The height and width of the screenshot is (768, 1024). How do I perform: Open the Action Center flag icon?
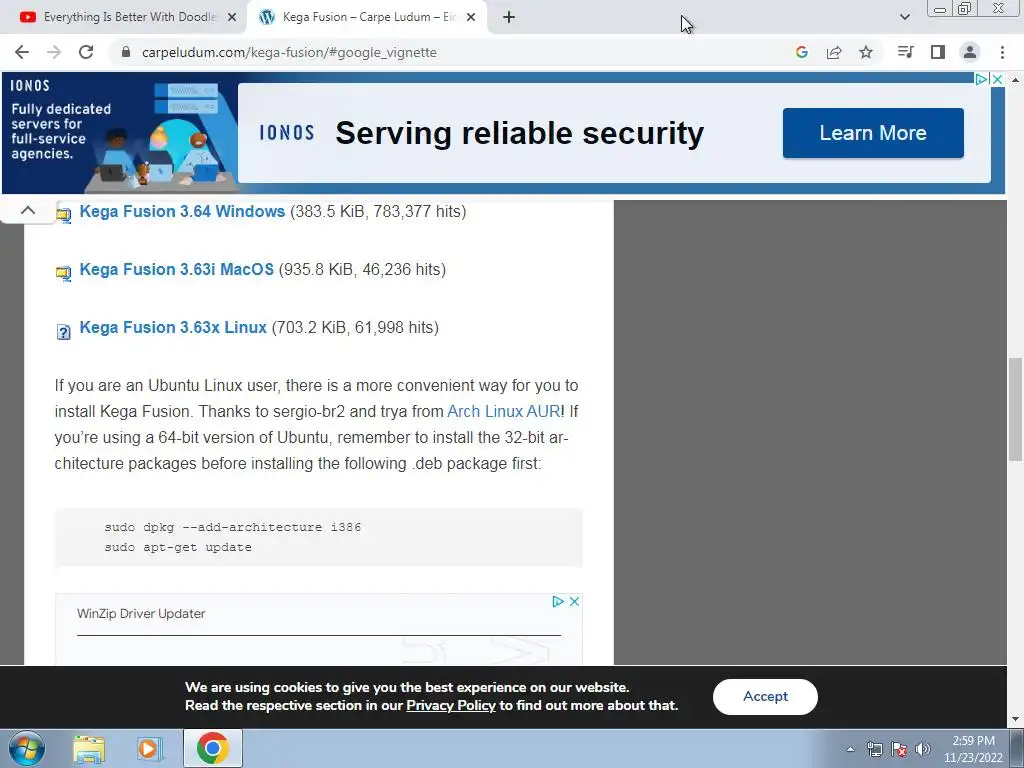coord(899,749)
